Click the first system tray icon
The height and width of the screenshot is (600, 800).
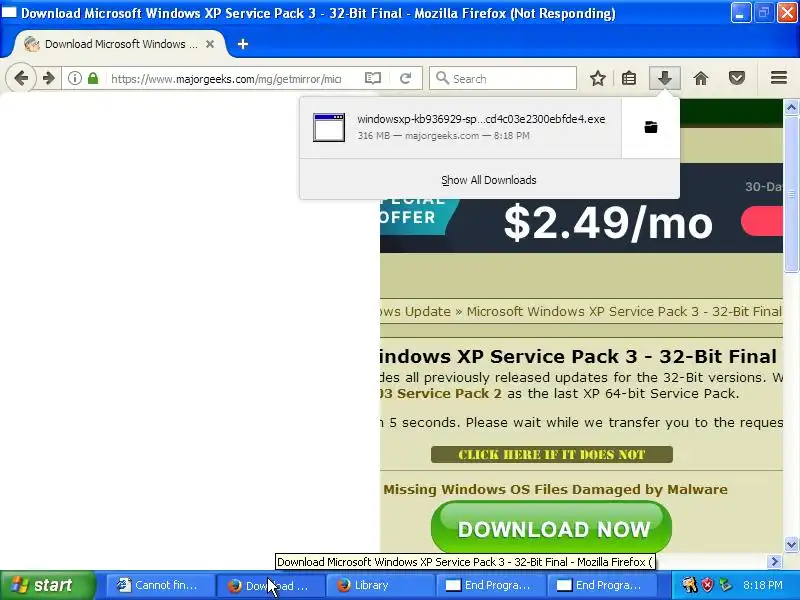690,585
